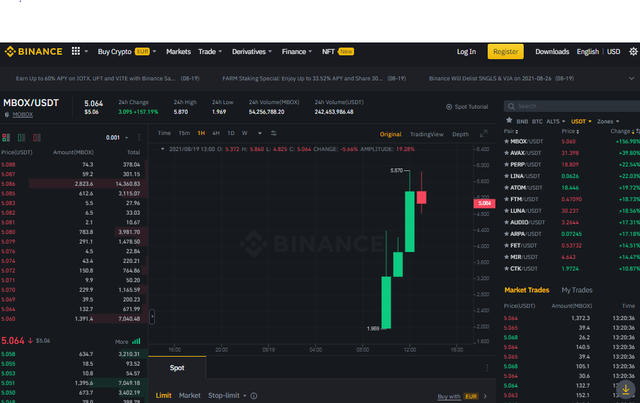Expand chart to fullscreen
This screenshot has height=403, width=640.
click(x=483, y=134)
